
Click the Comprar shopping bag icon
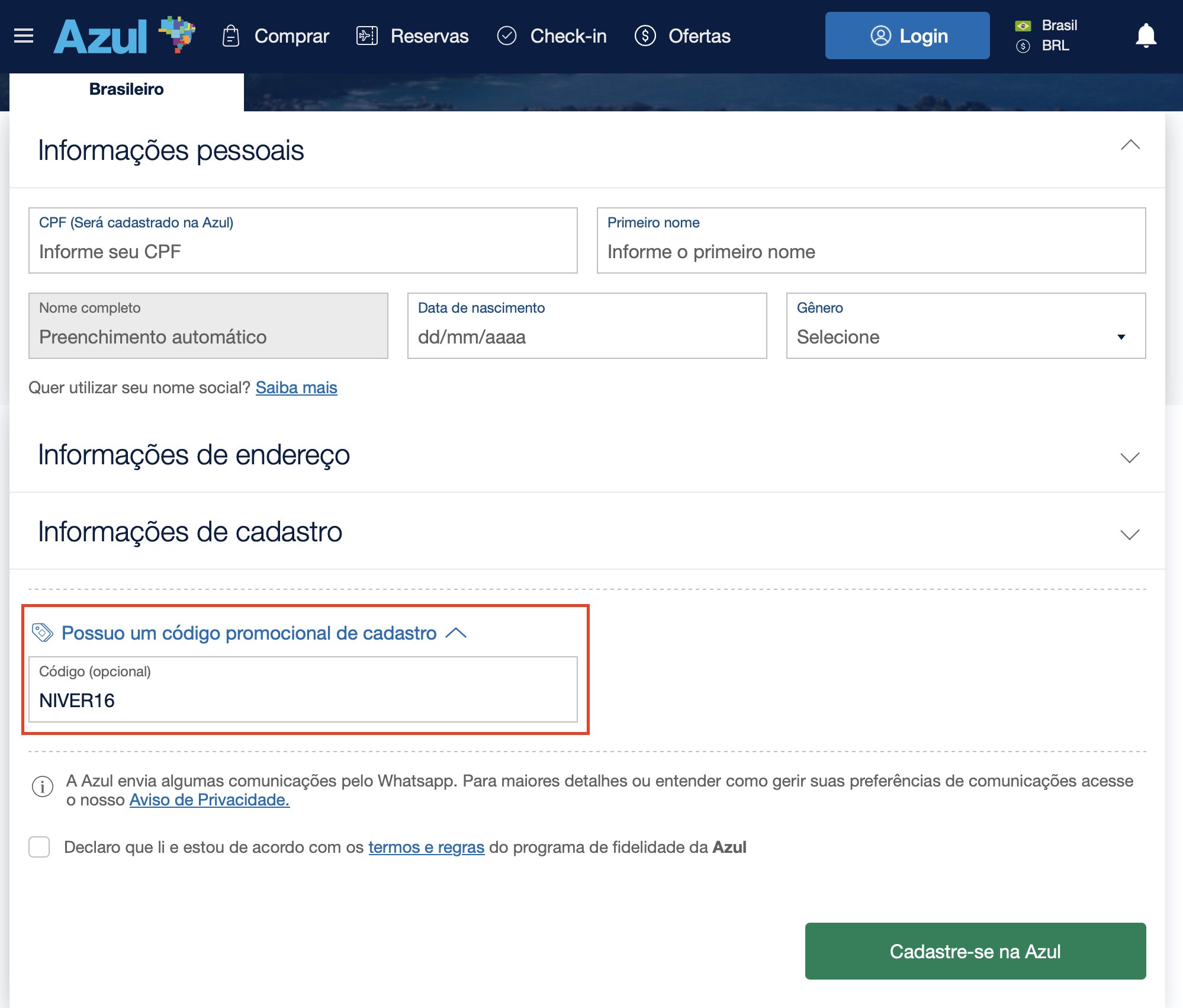click(231, 36)
